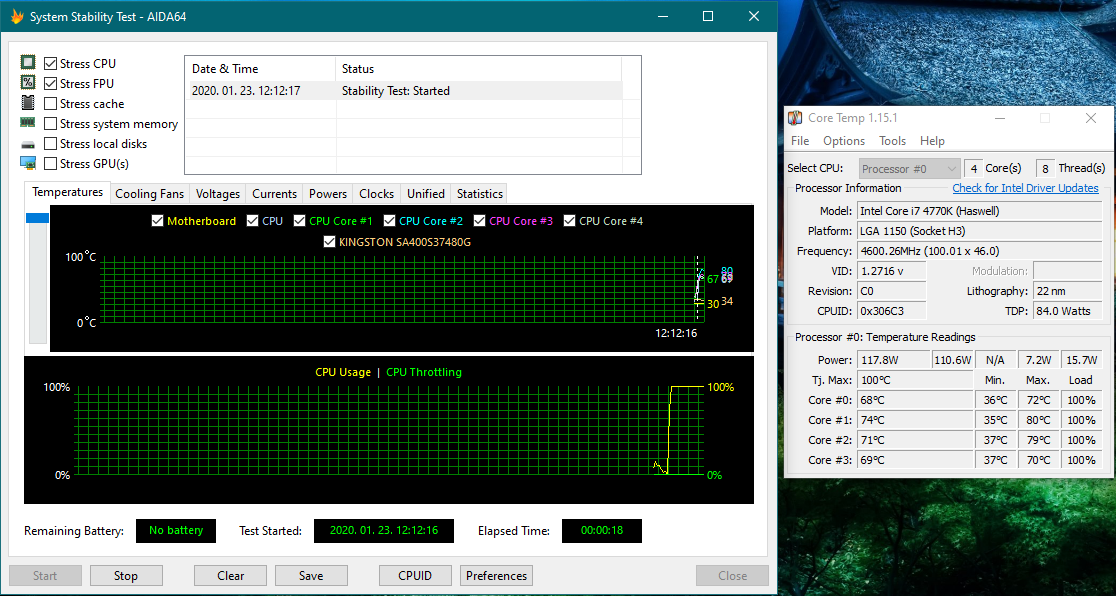Follow the Check for Intel Driver Updates link
Viewport: 1116px width, 596px height.
1026,188
